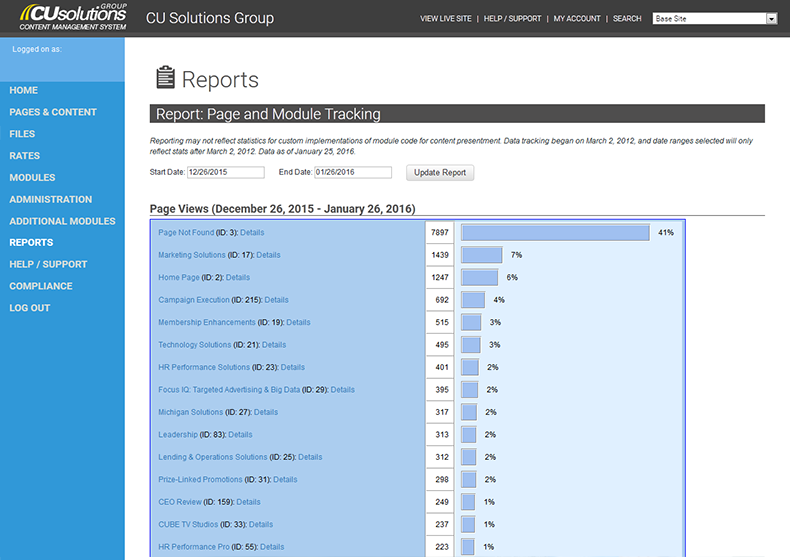The image size is (790, 560).
Task: Open Details for Prize-Linked Promotions
Action: tap(285, 479)
